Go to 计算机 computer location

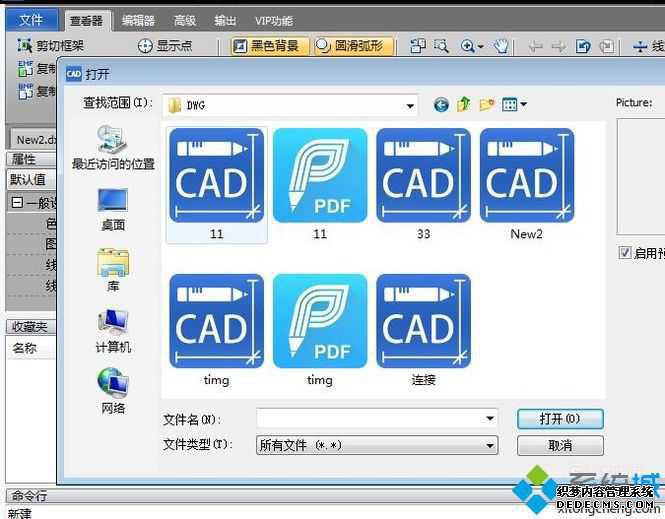coord(113,331)
